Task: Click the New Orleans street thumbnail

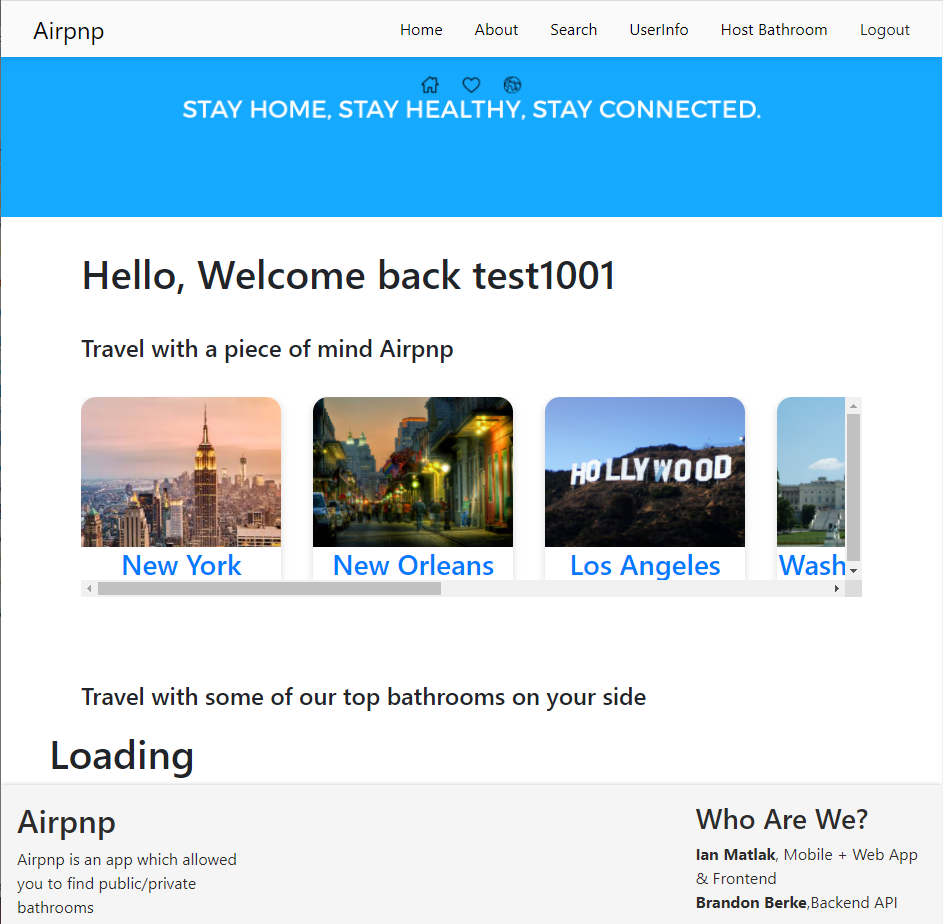Action: tap(413, 472)
